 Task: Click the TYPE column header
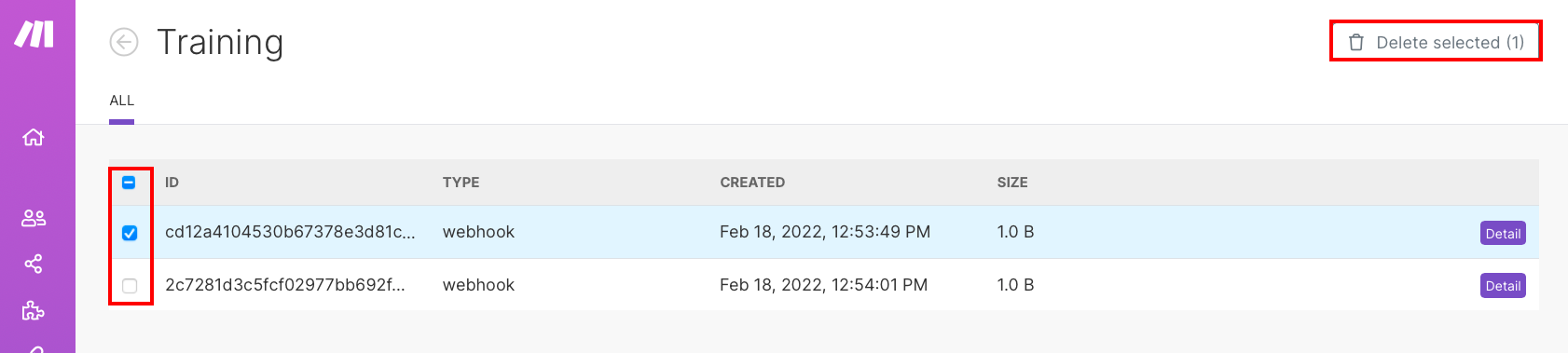(x=461, y=183)
